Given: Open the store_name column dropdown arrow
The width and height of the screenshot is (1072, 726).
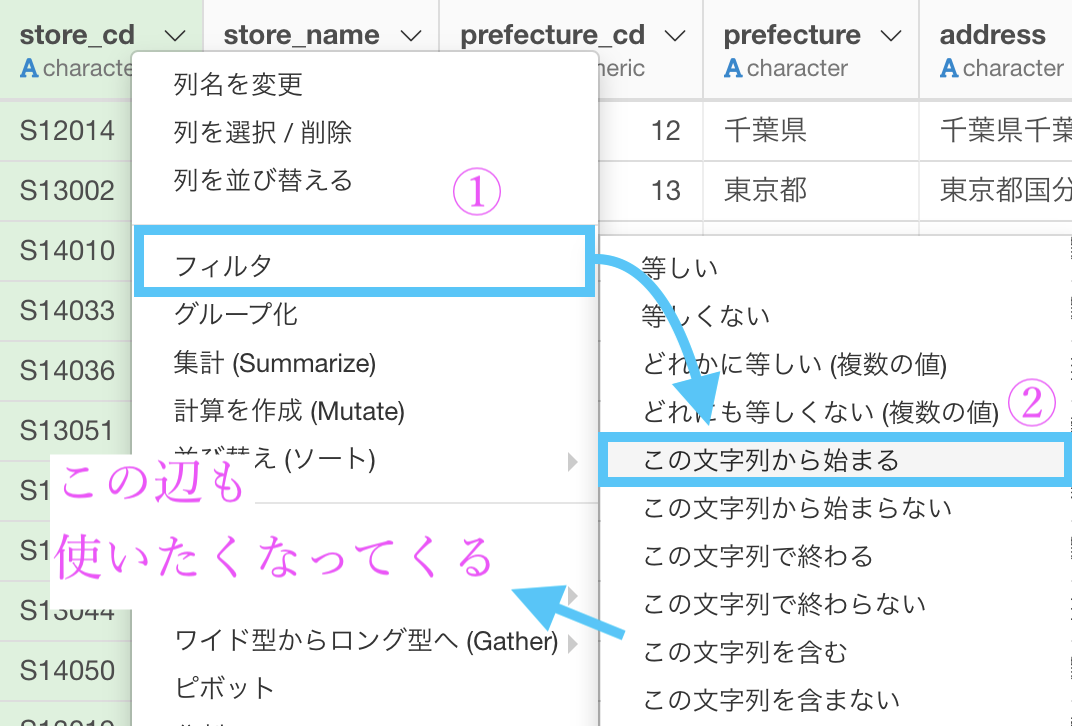Looking at the screenshot, I should pyautogui.click(x=410, y=36).
